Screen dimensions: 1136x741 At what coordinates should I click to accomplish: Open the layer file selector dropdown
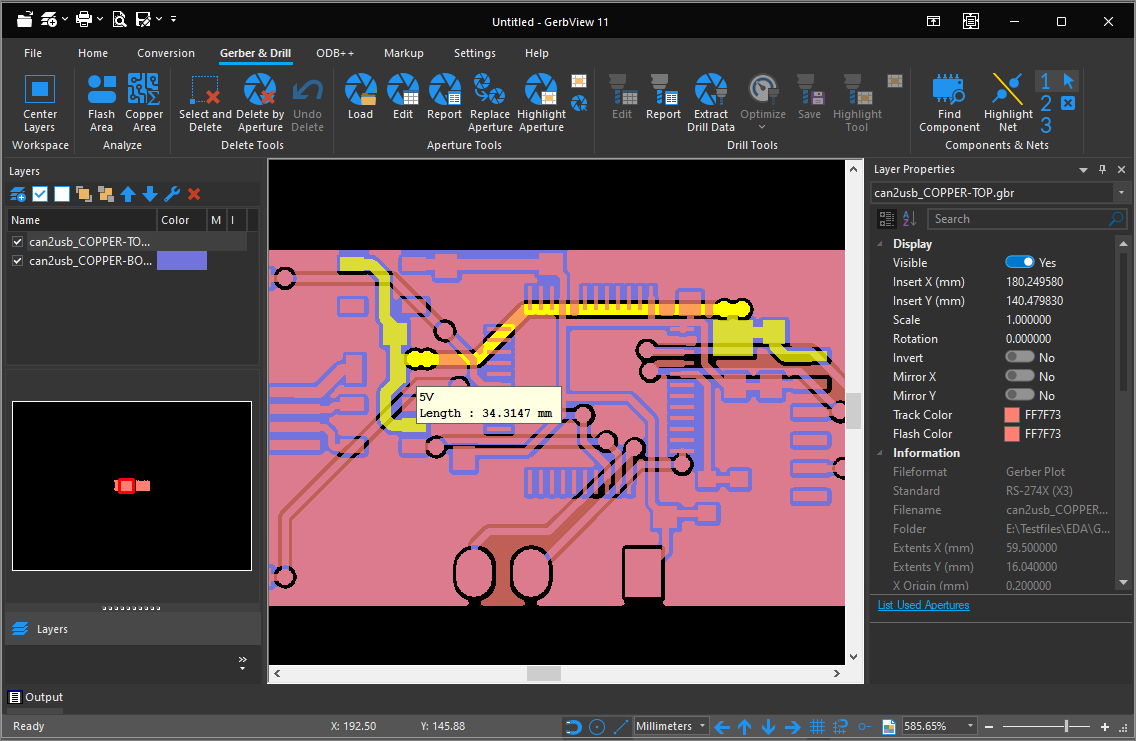tap(1121, 193)
